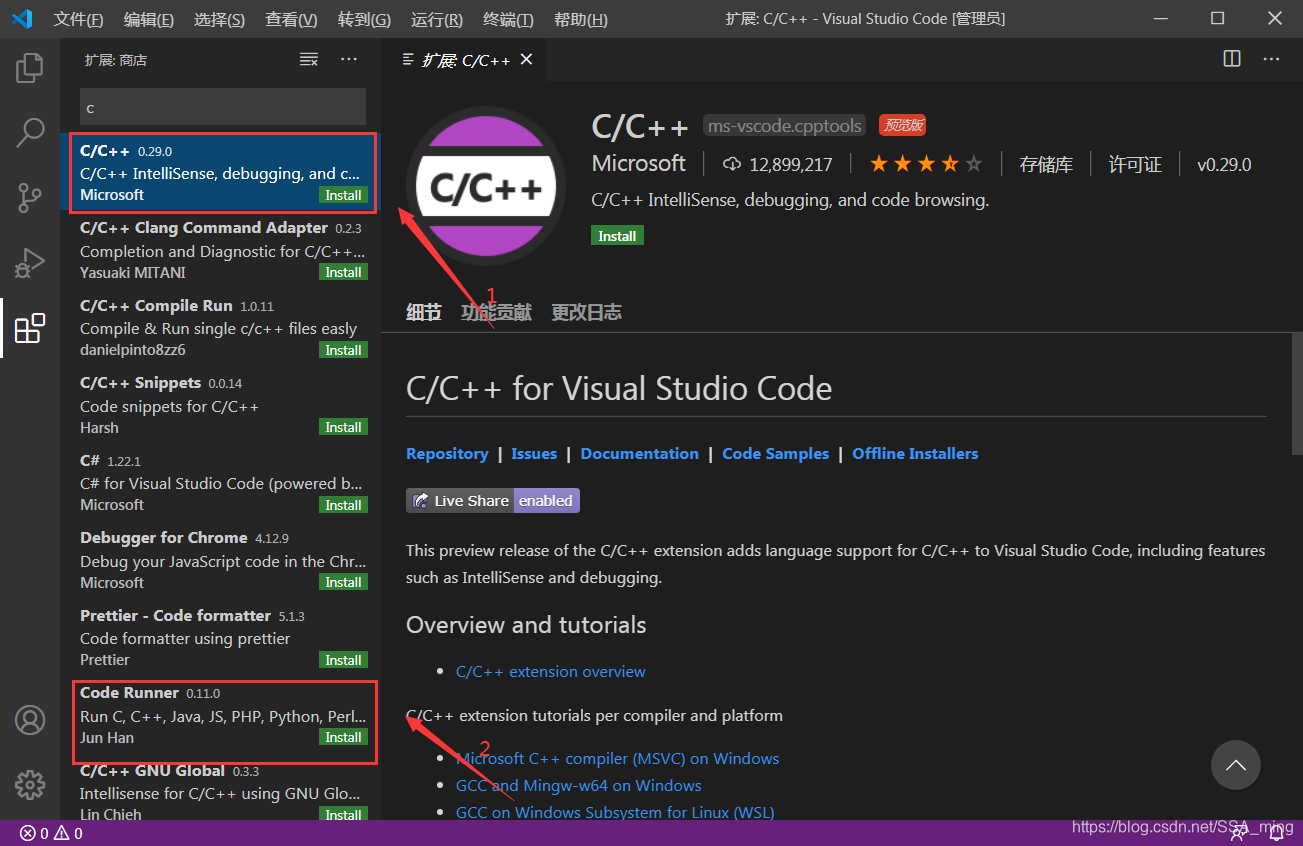Install C/C++ Microsoft extension in list
Screen dimensions: 1303x846
point(344,195)
